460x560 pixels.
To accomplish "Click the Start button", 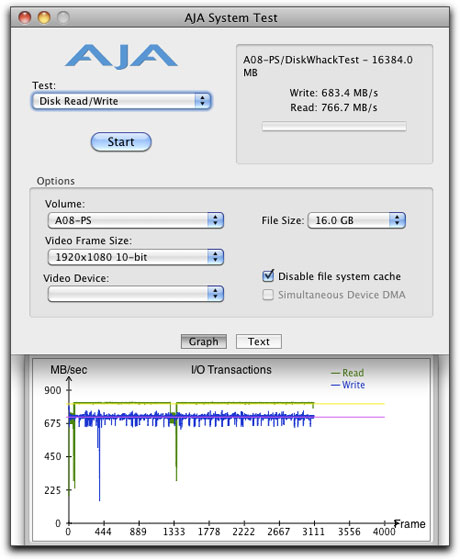I will point(121,142).
